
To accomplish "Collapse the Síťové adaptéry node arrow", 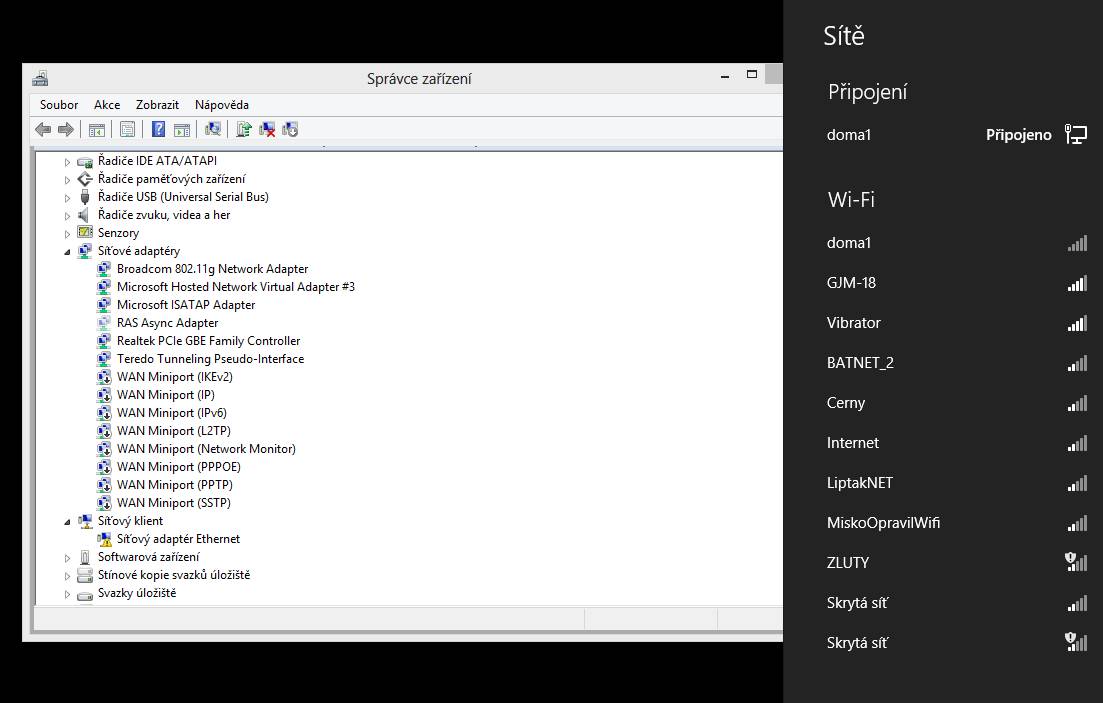I will (x=68, y=252).
